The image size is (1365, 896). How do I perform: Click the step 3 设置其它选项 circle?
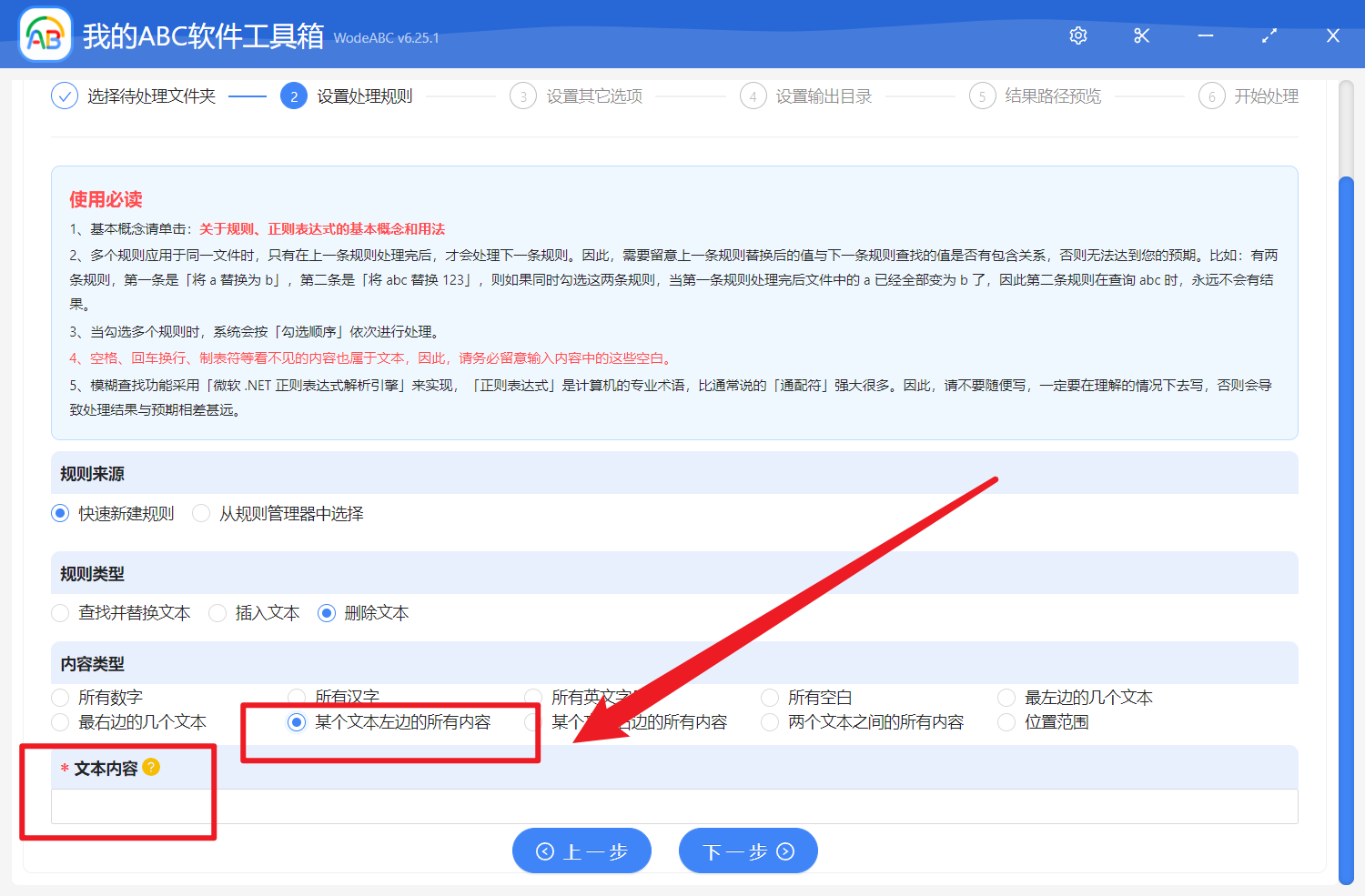523,96
